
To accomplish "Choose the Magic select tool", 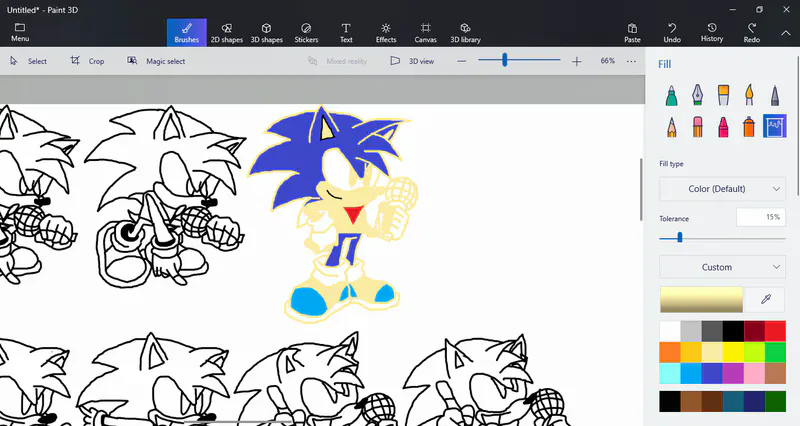I will (x=156, y=61).
